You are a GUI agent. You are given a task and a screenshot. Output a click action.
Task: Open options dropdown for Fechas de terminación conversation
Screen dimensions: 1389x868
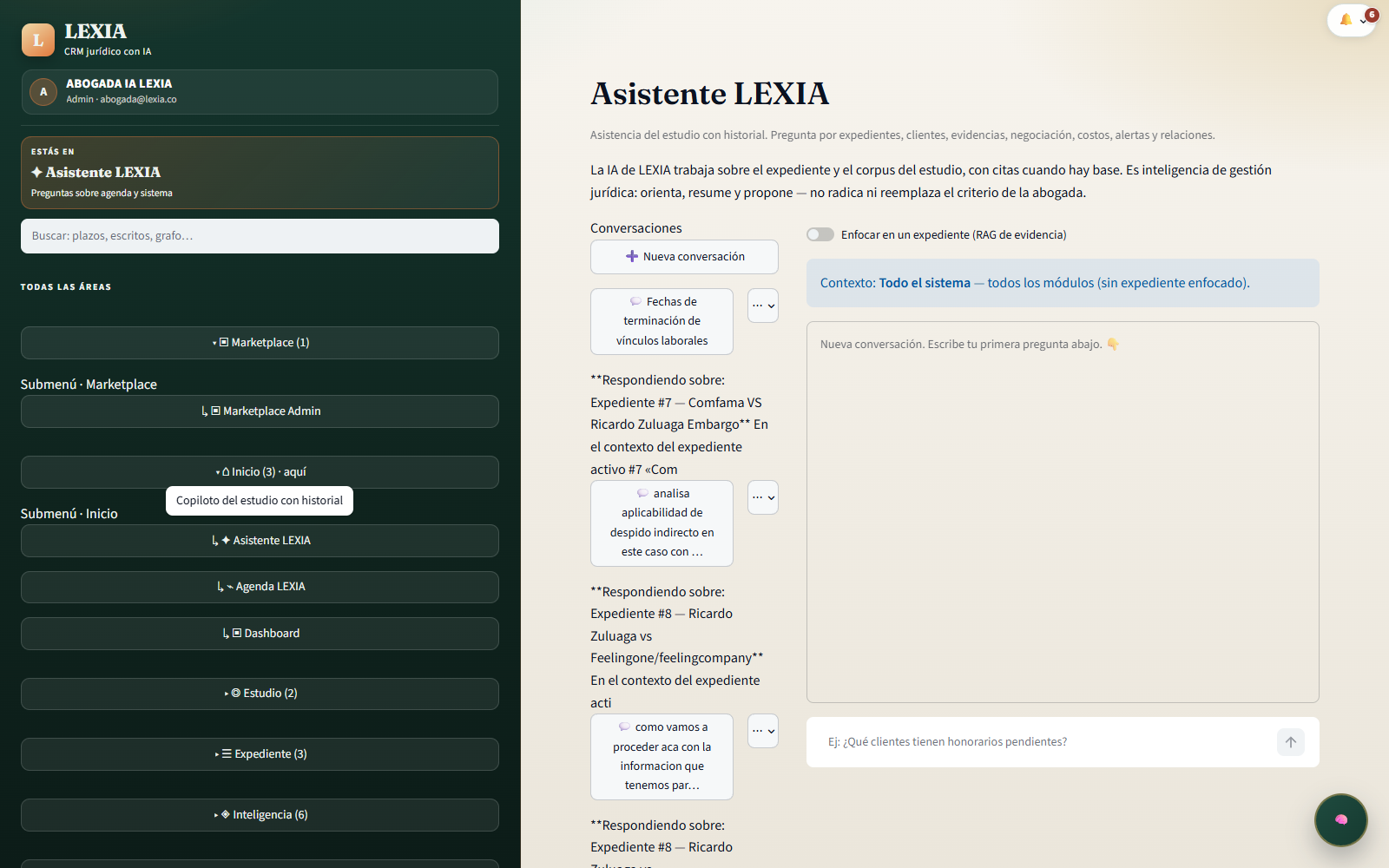point(763,306)
